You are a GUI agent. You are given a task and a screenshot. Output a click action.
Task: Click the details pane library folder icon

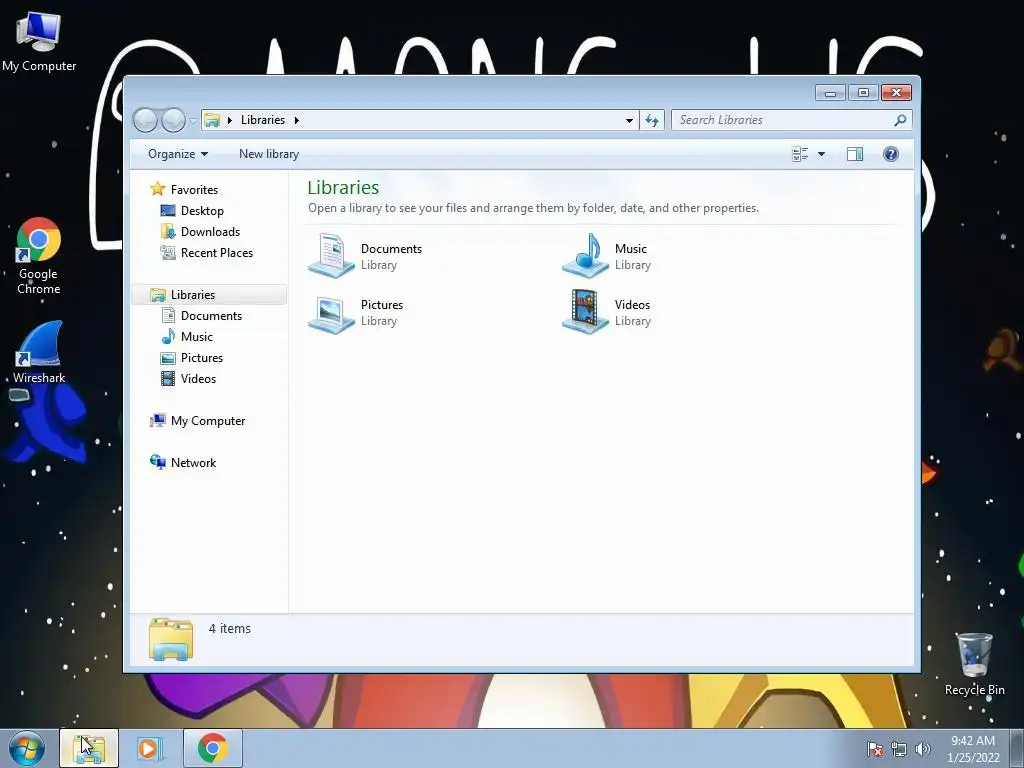(x=170, y=639)
